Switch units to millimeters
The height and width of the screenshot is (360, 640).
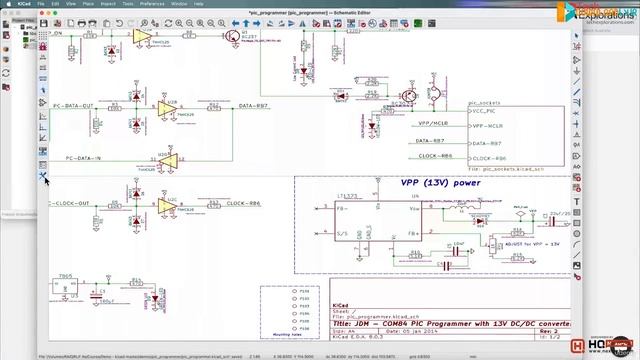43,78
